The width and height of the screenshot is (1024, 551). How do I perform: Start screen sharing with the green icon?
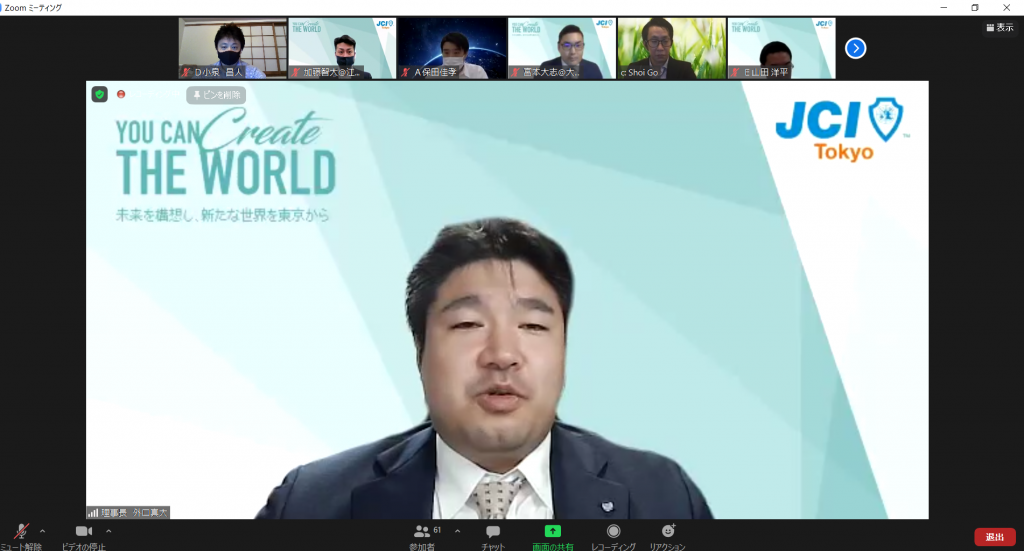pos(553,535)
